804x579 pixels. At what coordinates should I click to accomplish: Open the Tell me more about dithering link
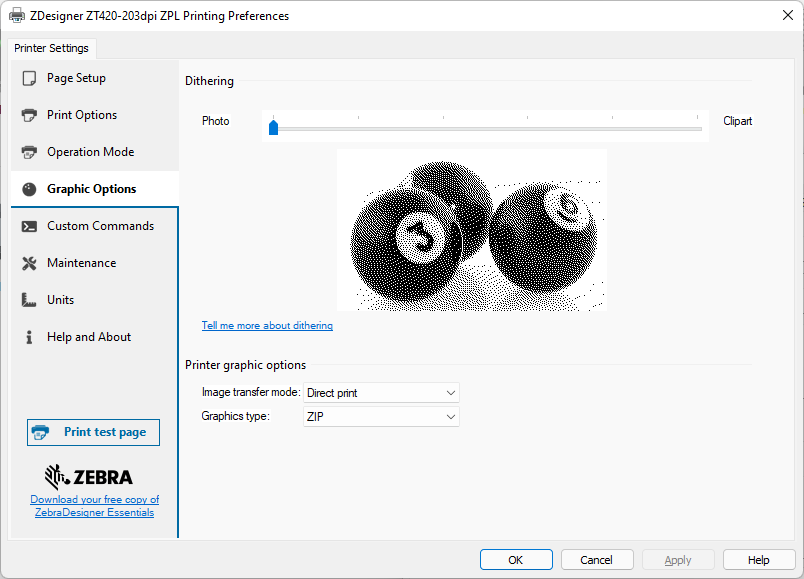(x=267, y=326)
